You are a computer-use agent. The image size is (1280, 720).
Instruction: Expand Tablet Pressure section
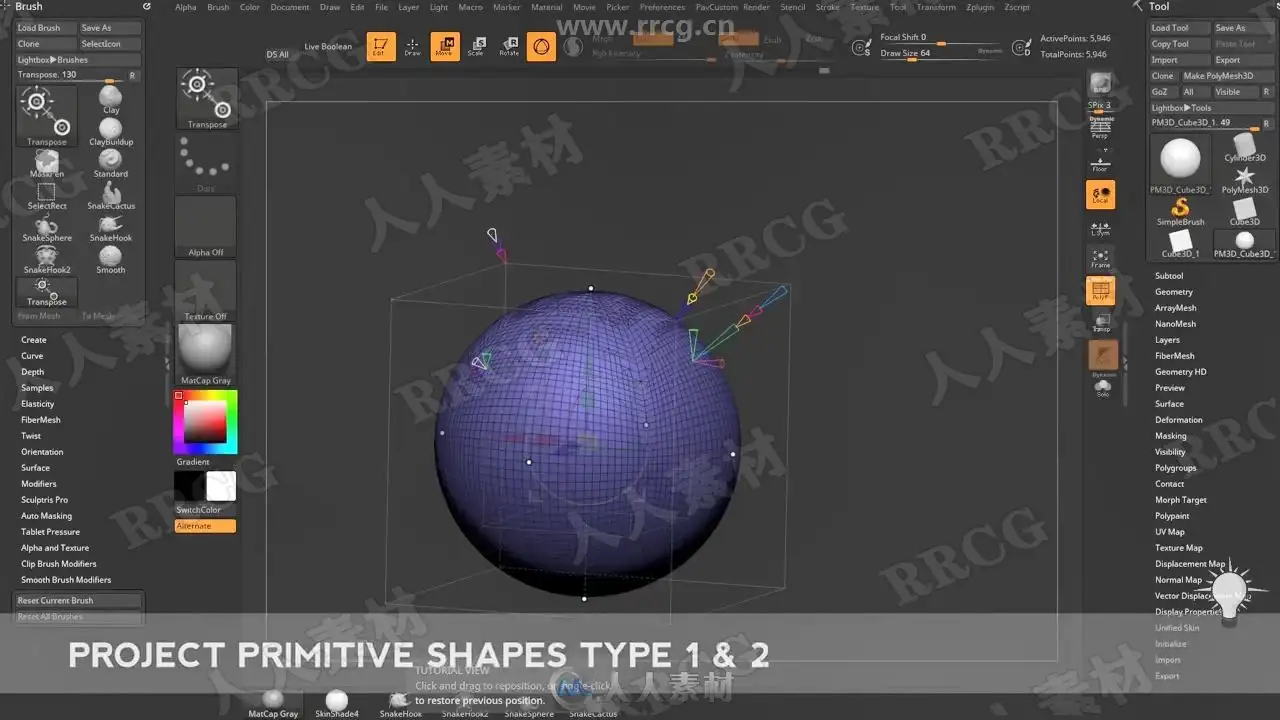pyautogui.click(x=50, y=532)
